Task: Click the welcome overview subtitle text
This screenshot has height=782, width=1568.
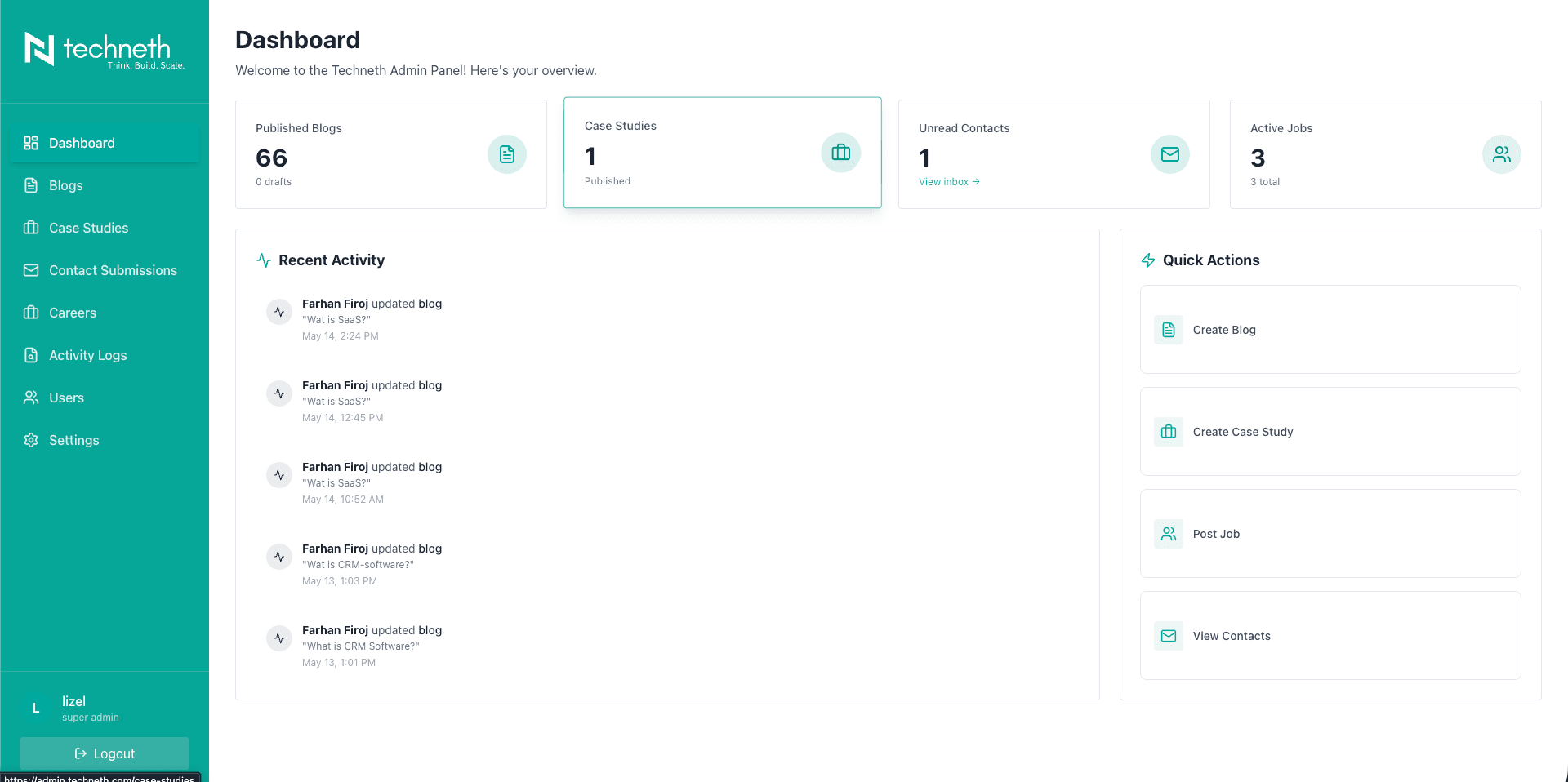Action: pos(416,70)
